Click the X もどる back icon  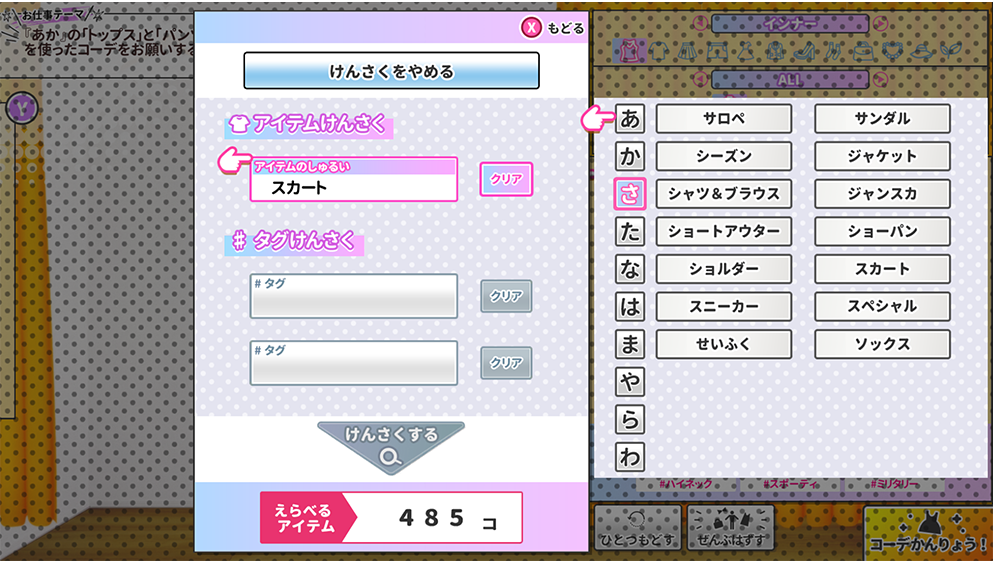[x=531, y=28]
